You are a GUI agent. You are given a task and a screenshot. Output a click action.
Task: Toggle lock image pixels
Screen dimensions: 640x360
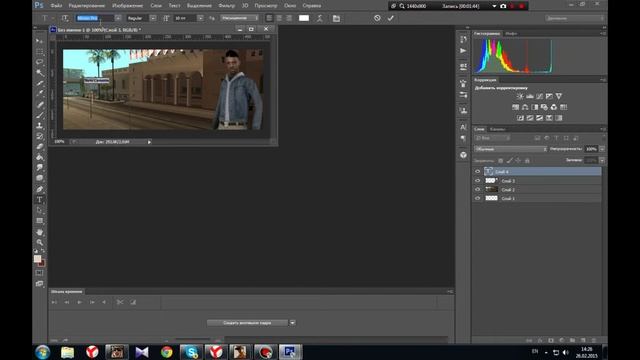[x=509, y=160]
